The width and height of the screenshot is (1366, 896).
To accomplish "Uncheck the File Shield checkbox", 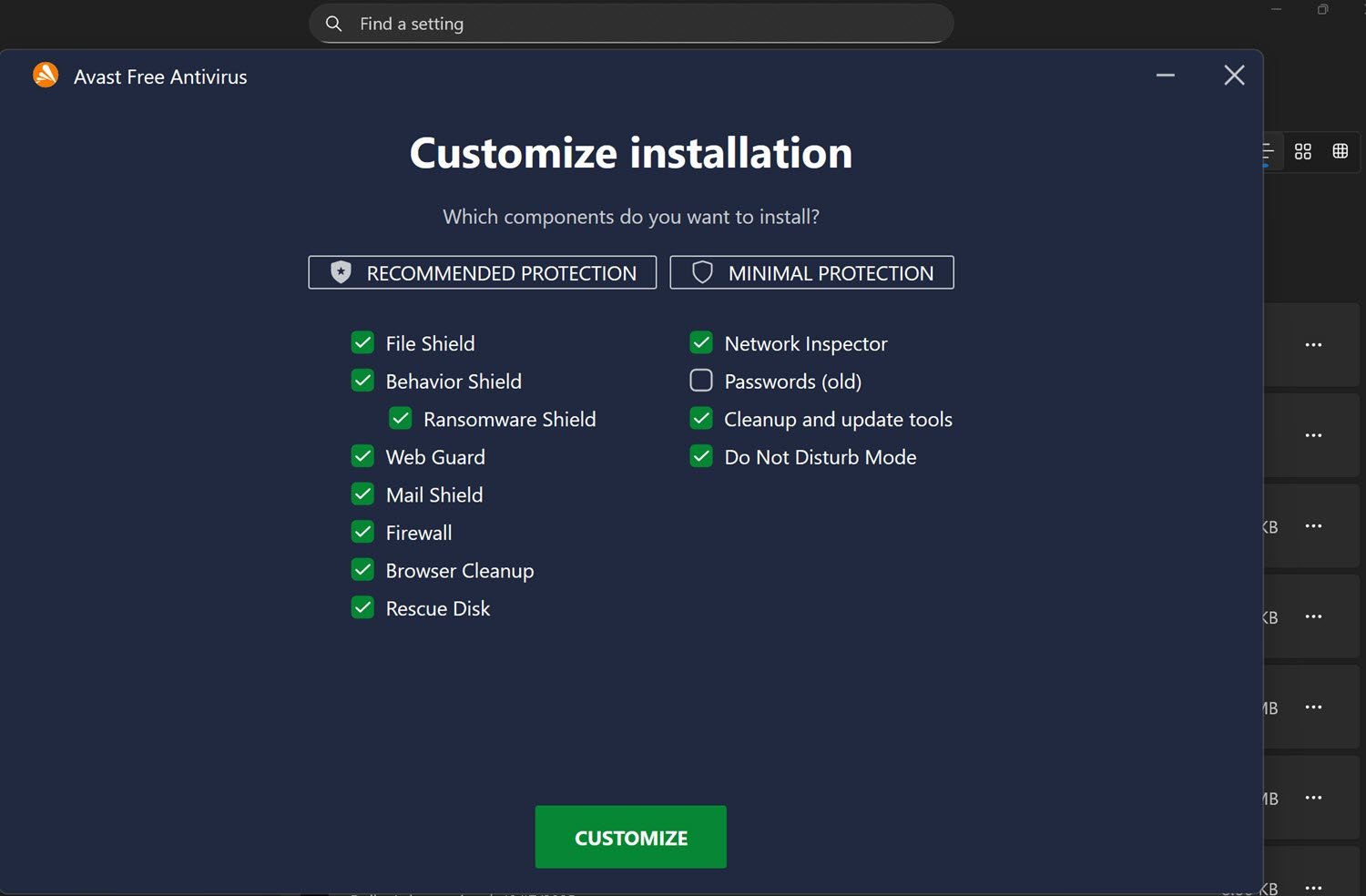I will [x=362, y=343].
